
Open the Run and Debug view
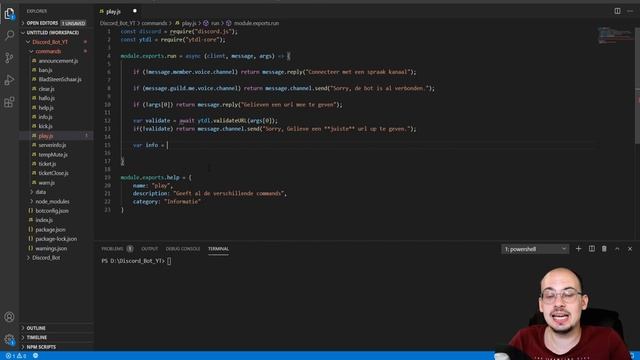pos(9,80)
